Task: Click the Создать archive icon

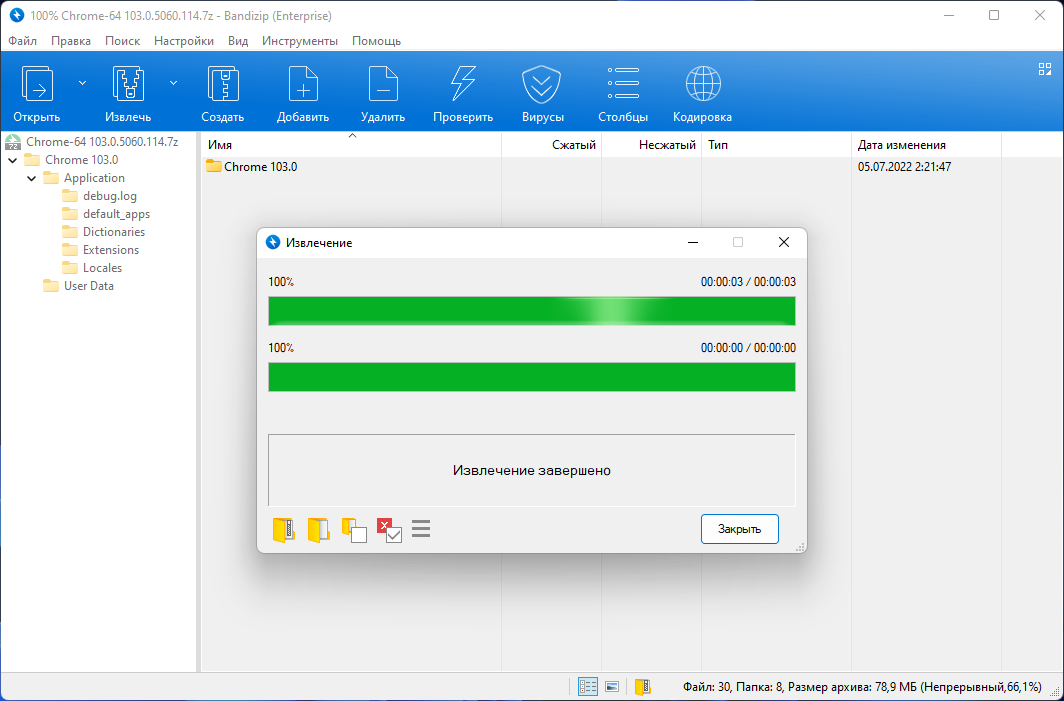Action: (223, 84)
